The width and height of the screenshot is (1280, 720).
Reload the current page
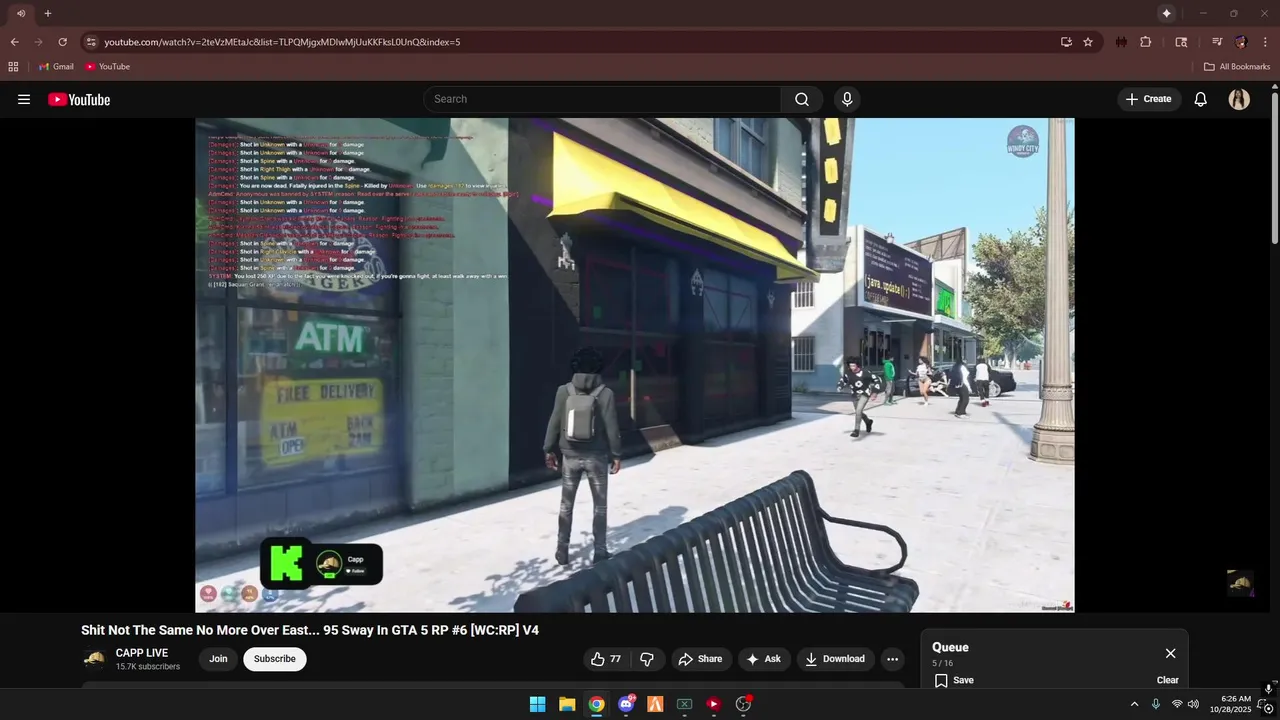click(62, 42)
